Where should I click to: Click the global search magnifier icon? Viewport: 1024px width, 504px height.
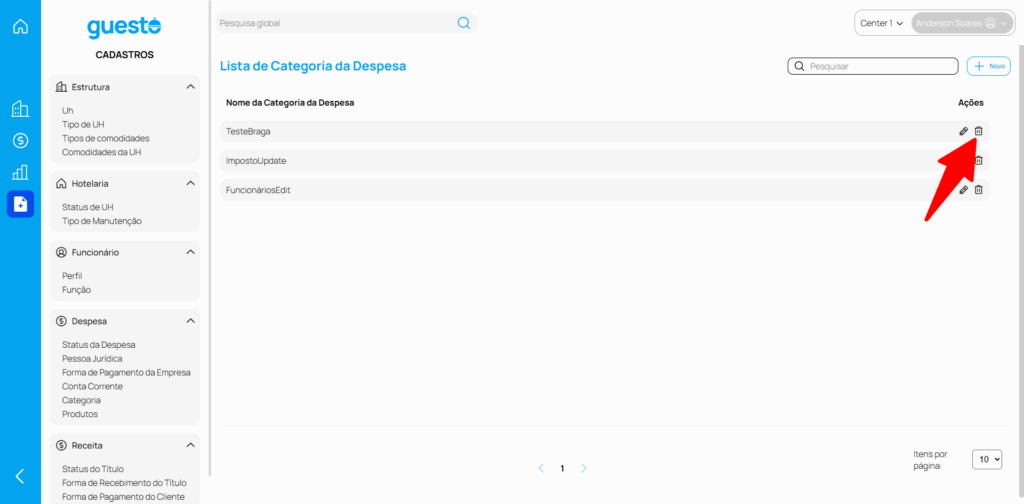click(x=463, y=23)
